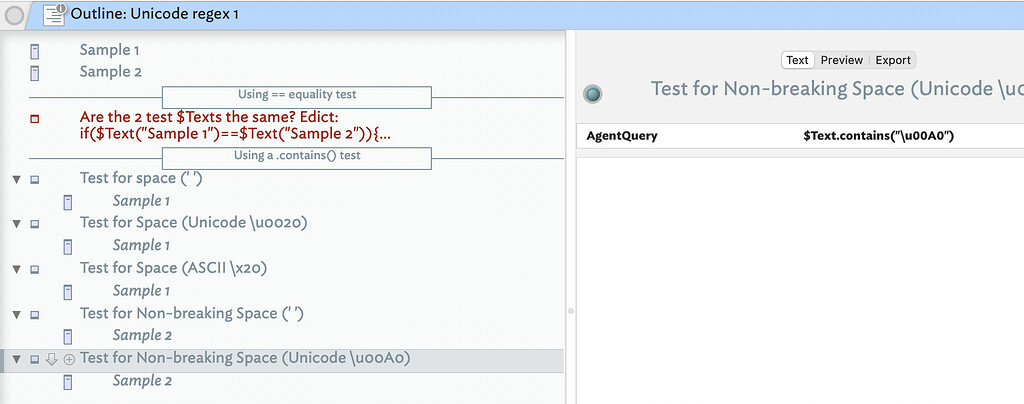
Task: Switch to the Preview tab
Action: pos(841,60)
